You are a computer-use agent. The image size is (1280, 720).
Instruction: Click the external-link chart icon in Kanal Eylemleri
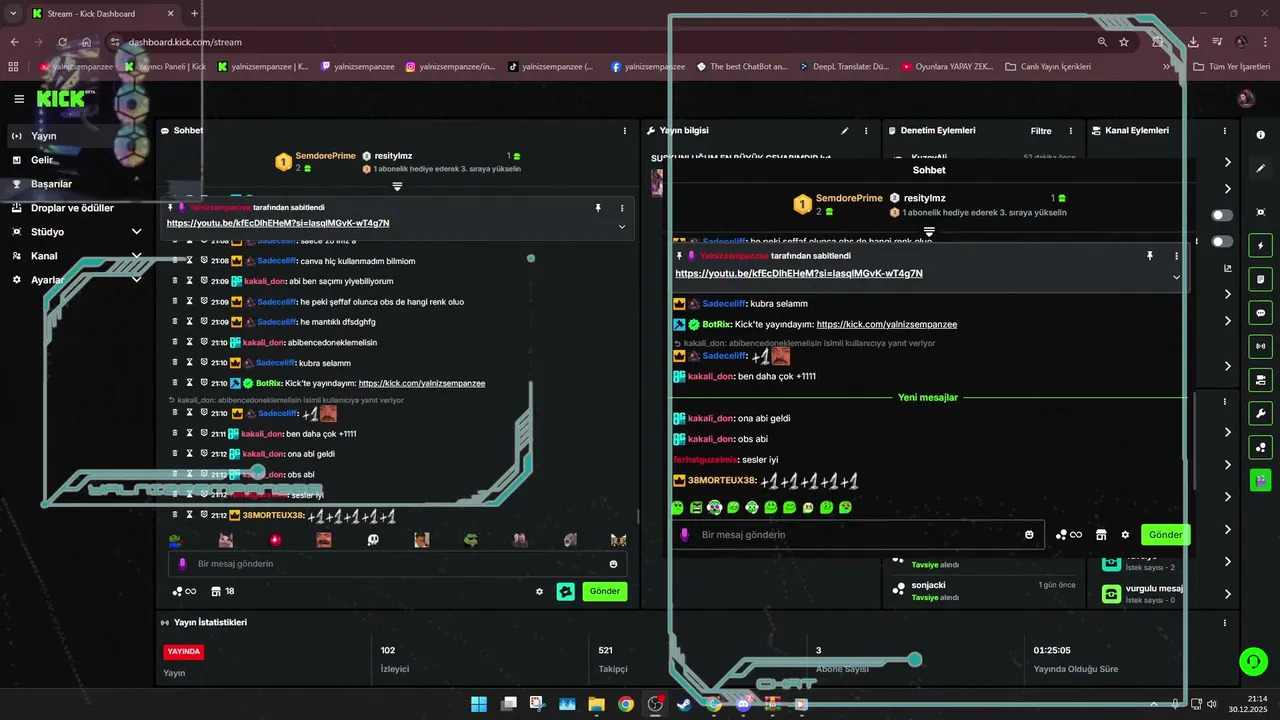[1228, 268]
